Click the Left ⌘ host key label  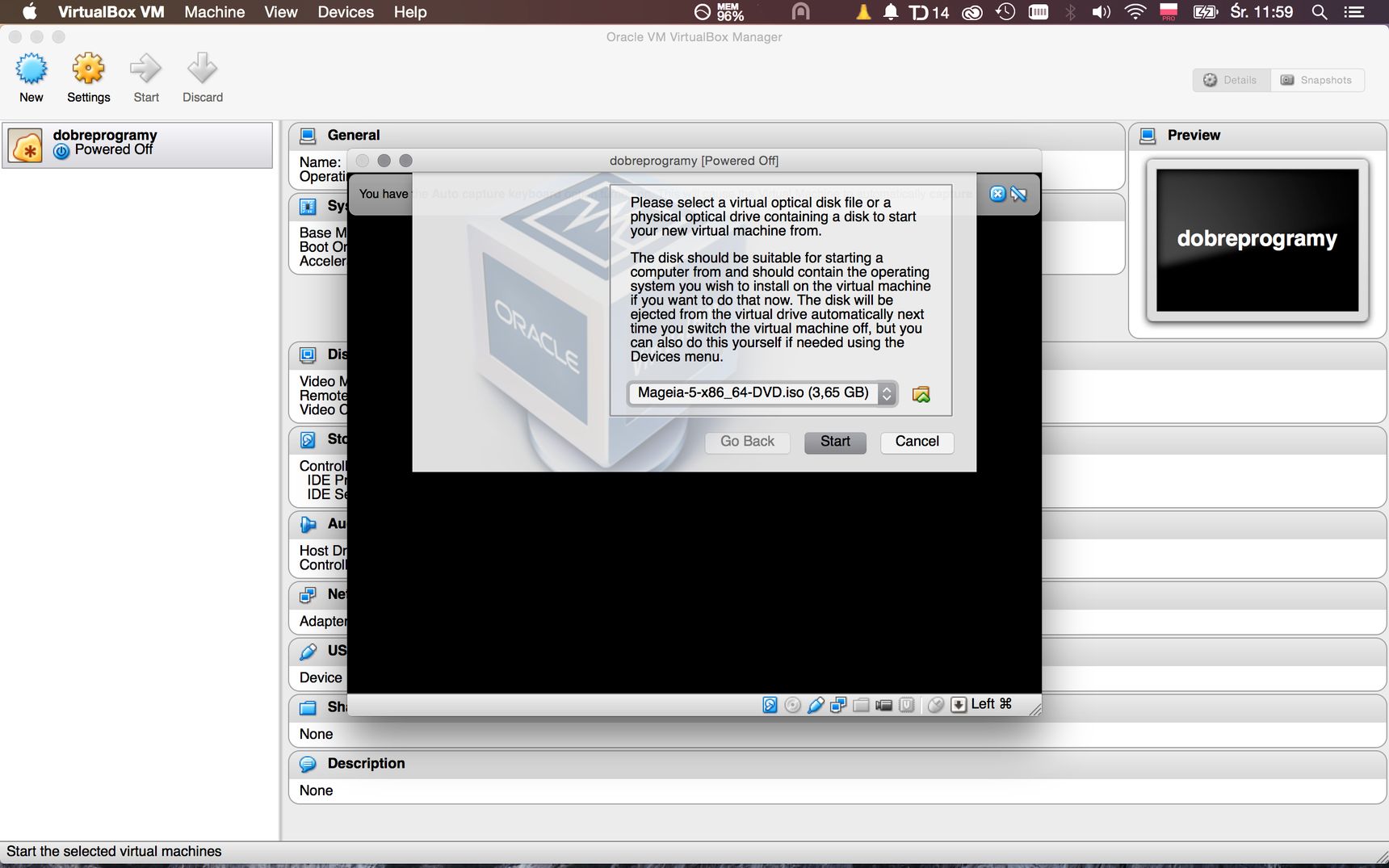point(991,704)
